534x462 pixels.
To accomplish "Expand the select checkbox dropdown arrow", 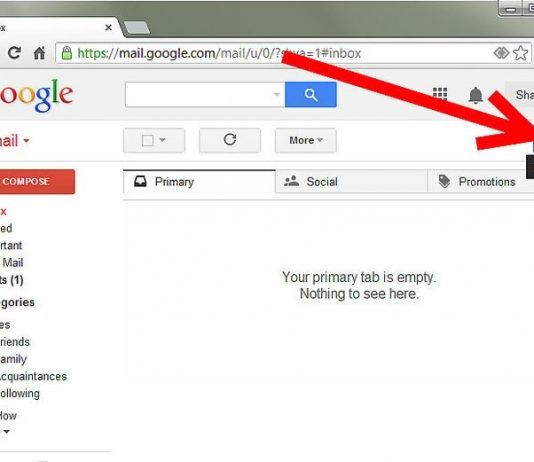I will (x=162, y=140).
